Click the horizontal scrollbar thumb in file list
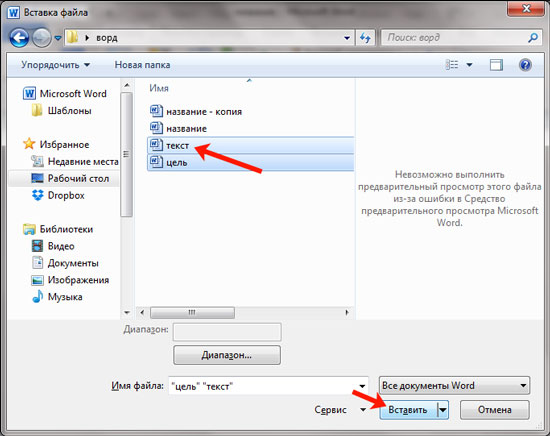 pos(192,312)
